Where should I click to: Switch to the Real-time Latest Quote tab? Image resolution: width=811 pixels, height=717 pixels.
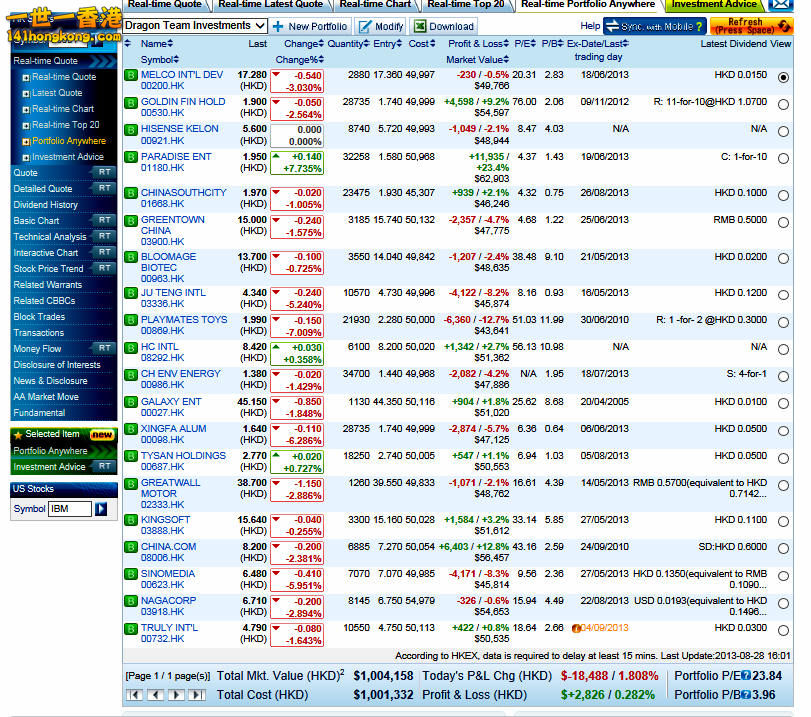point(271,5)
